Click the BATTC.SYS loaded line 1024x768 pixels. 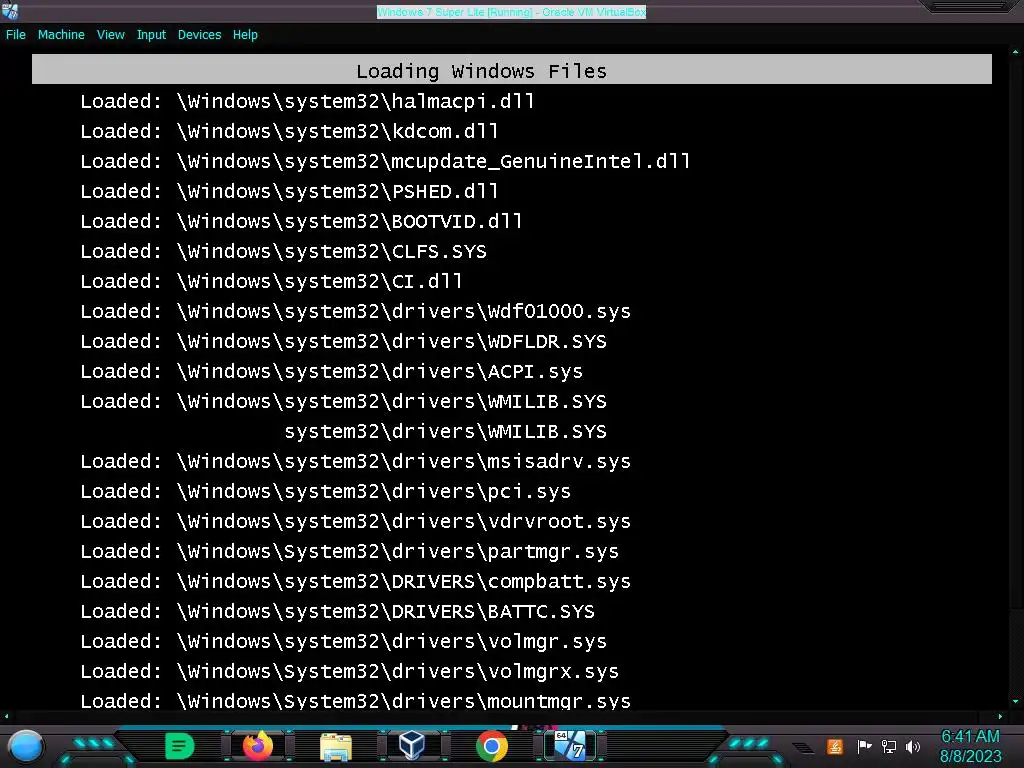click(338, 613)
